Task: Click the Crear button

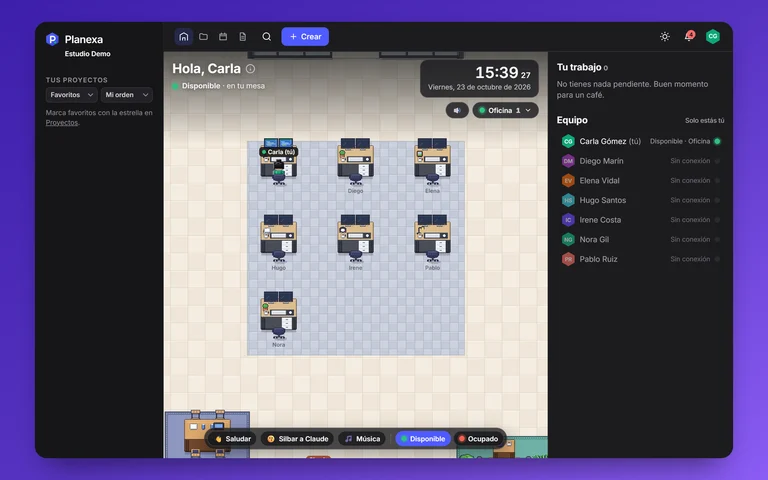Action: click(305, 37)
